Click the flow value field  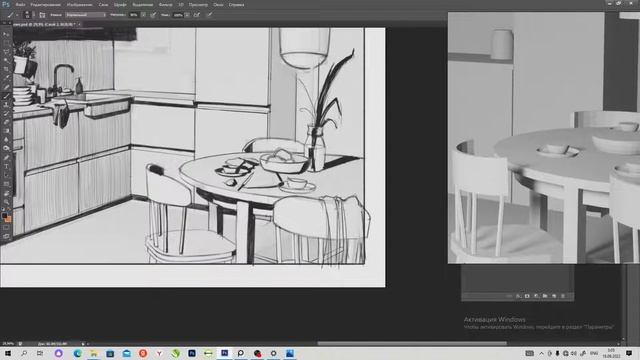pyautogui.click(x=178, y=15)
